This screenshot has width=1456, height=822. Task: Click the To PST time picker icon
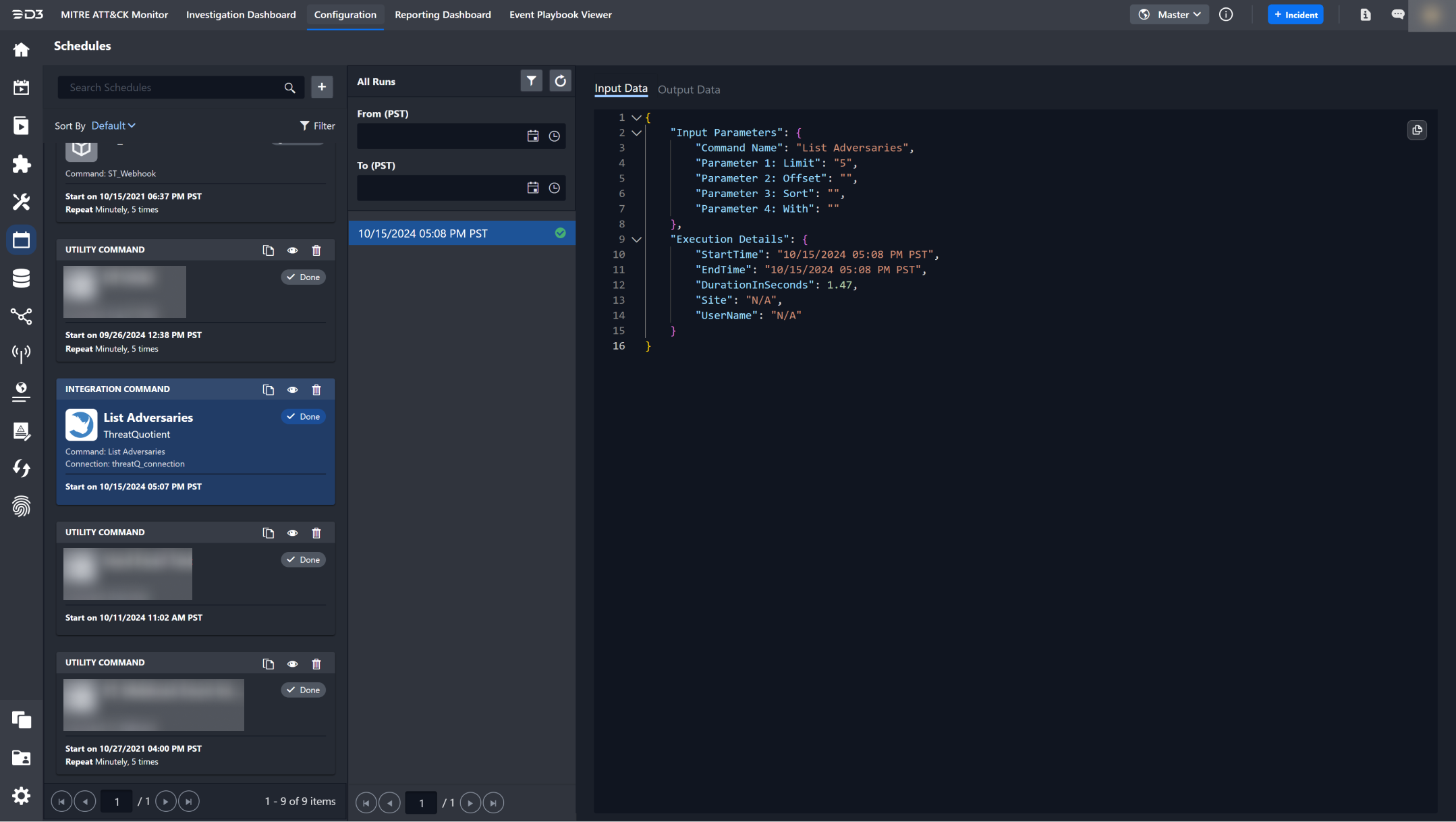pyautogui.click(x=555, y=187)
